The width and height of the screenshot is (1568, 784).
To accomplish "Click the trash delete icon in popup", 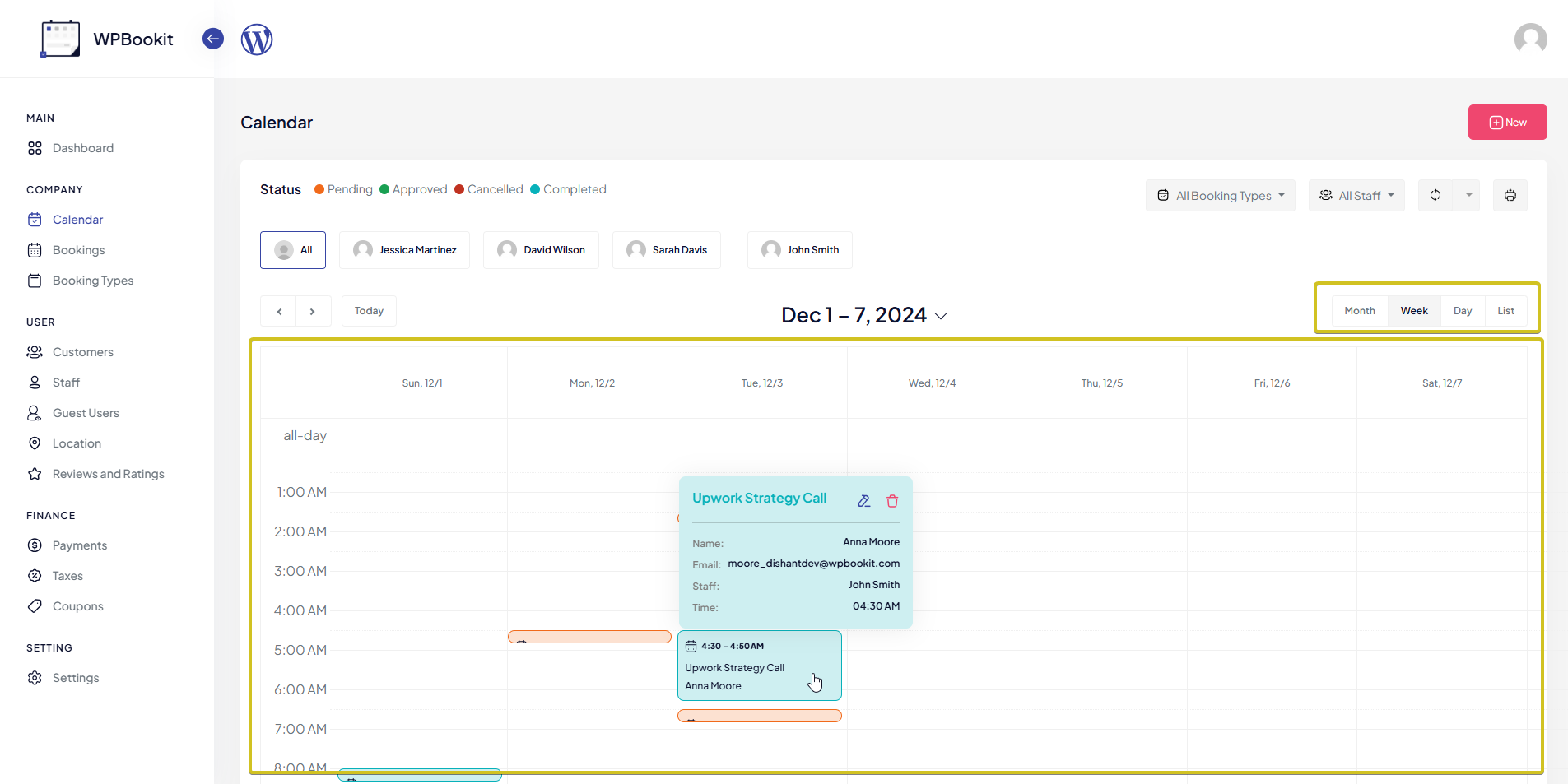I will point(892,501).
